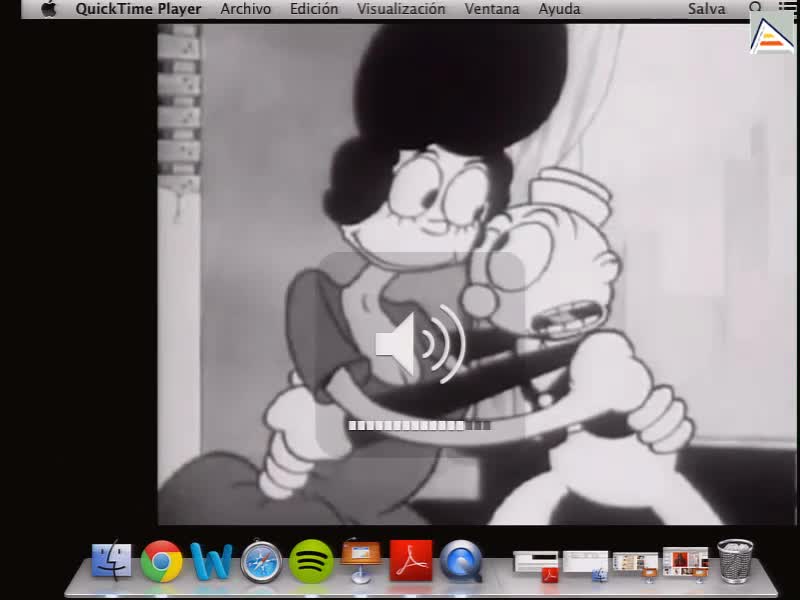
Task: Open Spotlight search magnifier in menu bar
Action: [x=756, y=7]
